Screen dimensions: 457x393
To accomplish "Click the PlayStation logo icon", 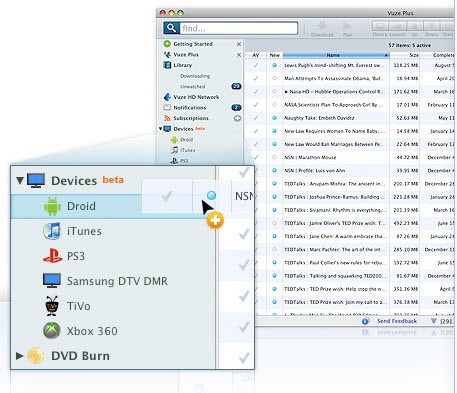I will click(52, 256).
